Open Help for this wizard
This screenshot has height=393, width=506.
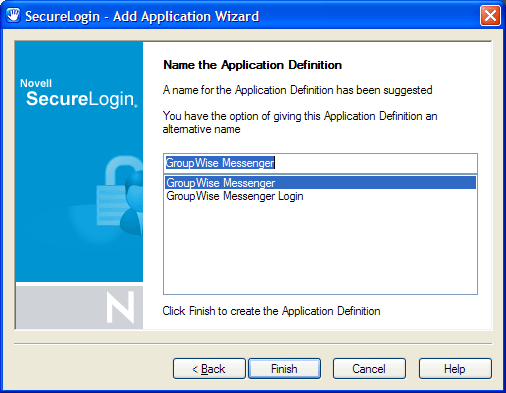455,369
